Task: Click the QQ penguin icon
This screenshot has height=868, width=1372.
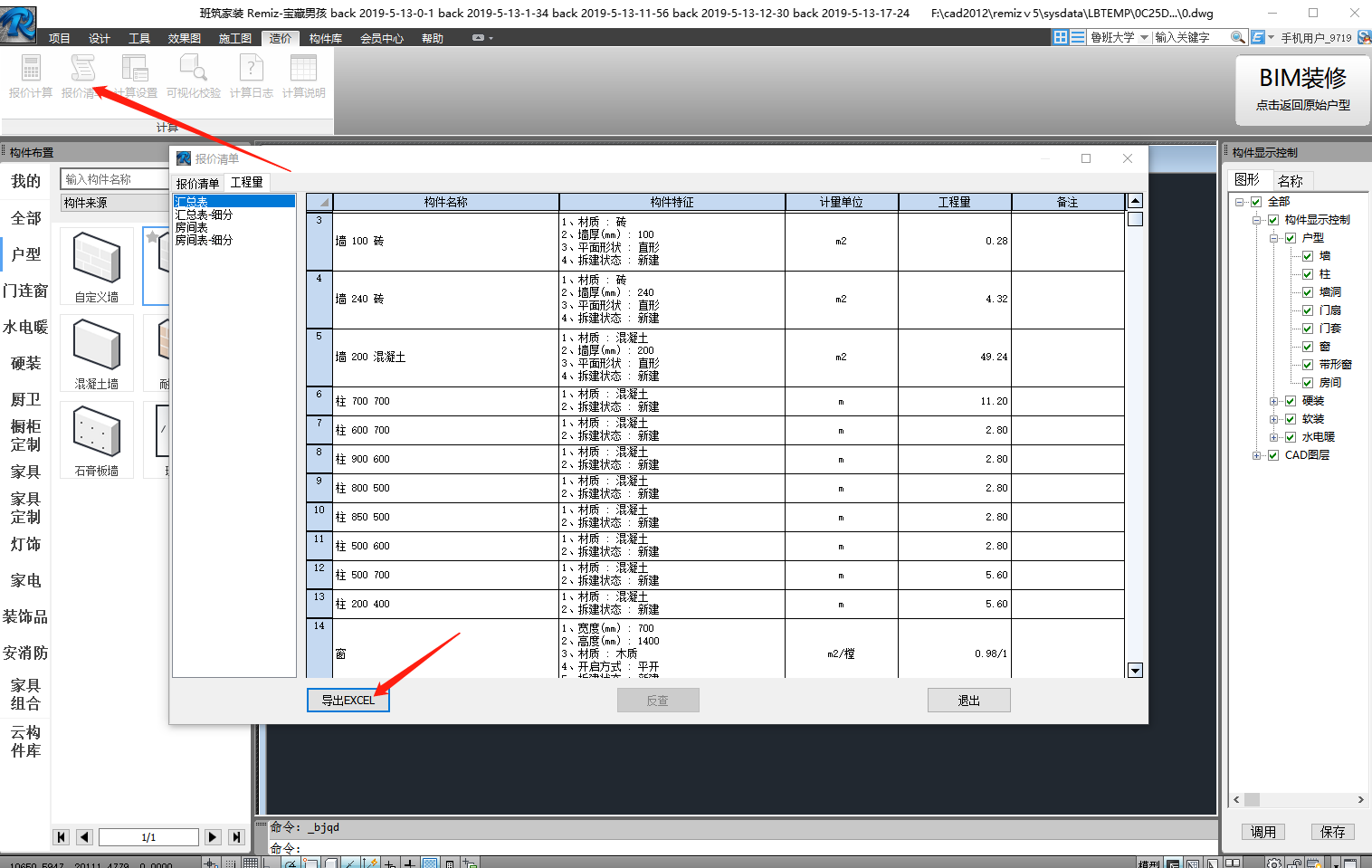Action: point(1364,37)
